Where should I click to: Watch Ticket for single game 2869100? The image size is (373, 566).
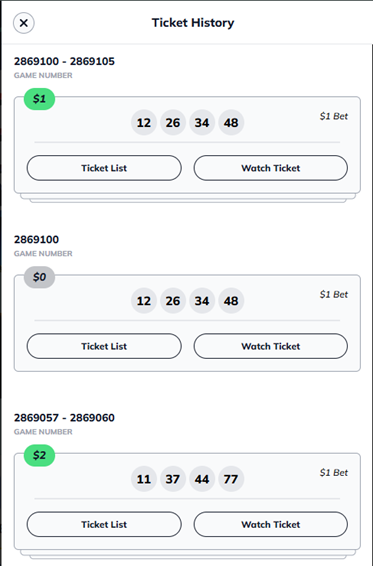point(270,346)
